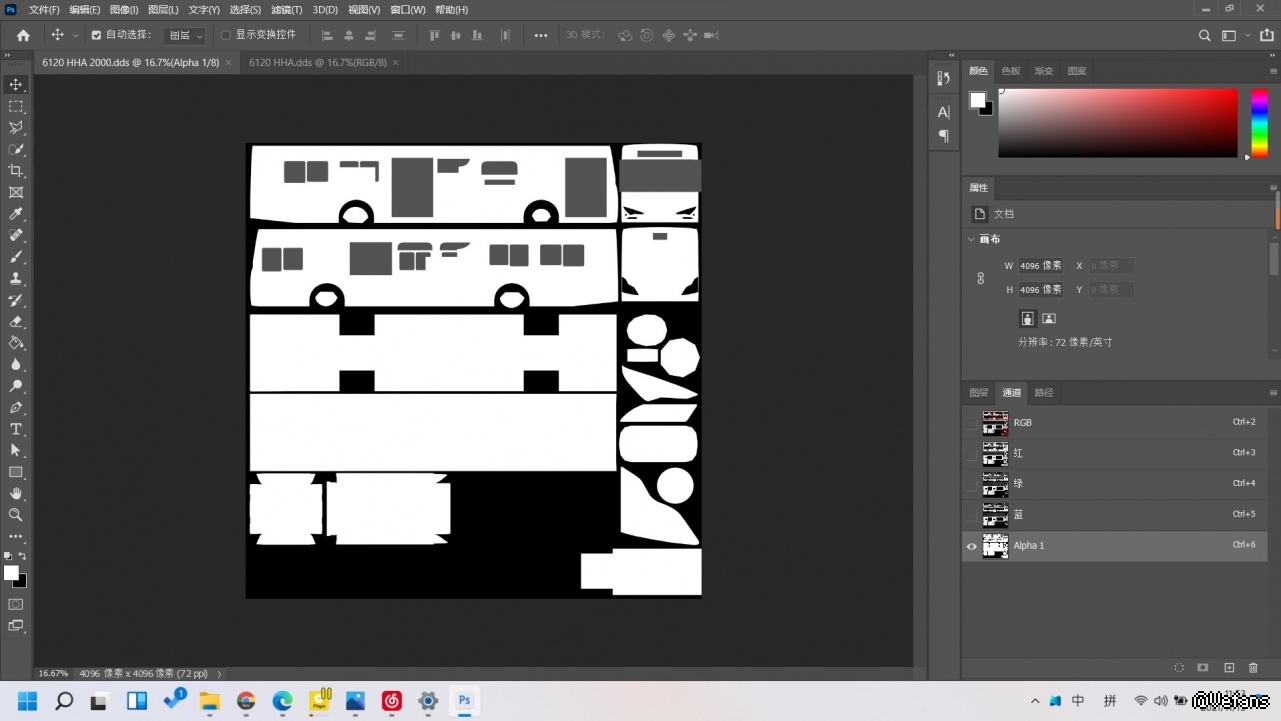This screenshot has width=1281, height=721.
Task: Switch to the 图层 panel tab
Action: (978, 393)
